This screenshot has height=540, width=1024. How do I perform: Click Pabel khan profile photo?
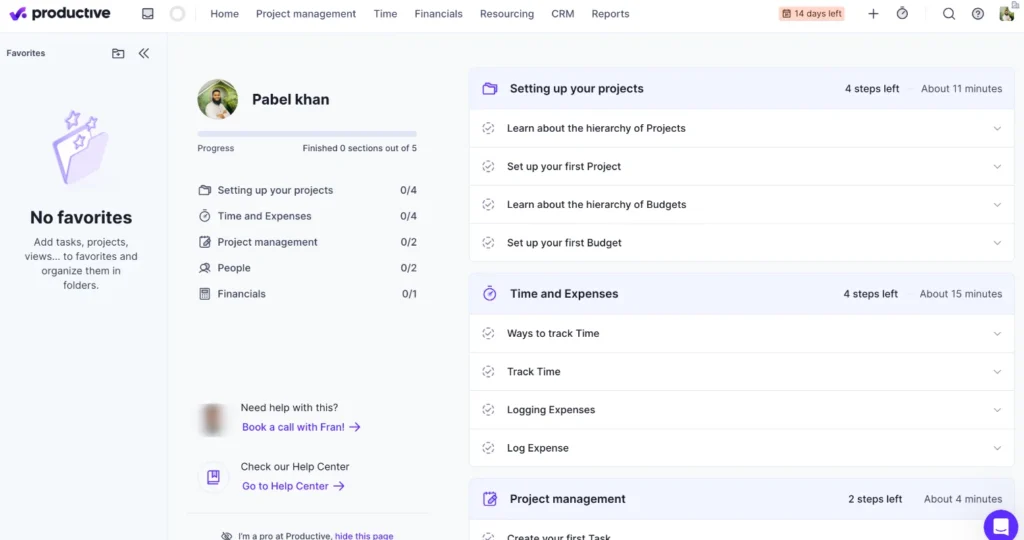[217, 99]
